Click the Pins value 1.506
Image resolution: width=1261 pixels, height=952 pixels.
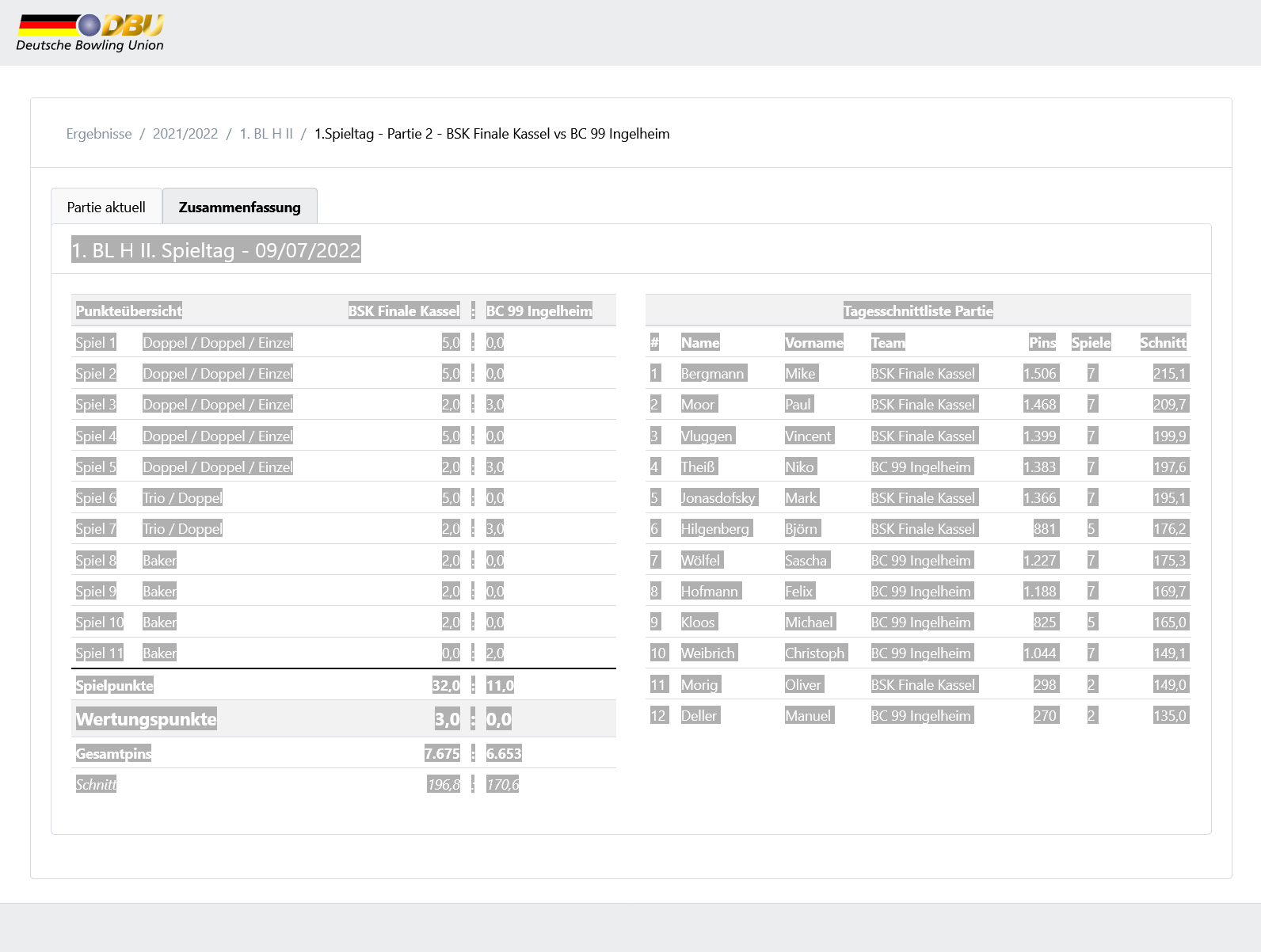tap(1040, 373)
